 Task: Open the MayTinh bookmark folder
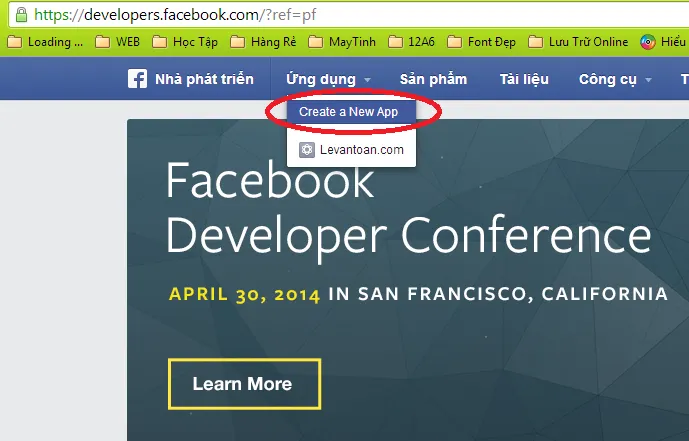pos(342,42)
